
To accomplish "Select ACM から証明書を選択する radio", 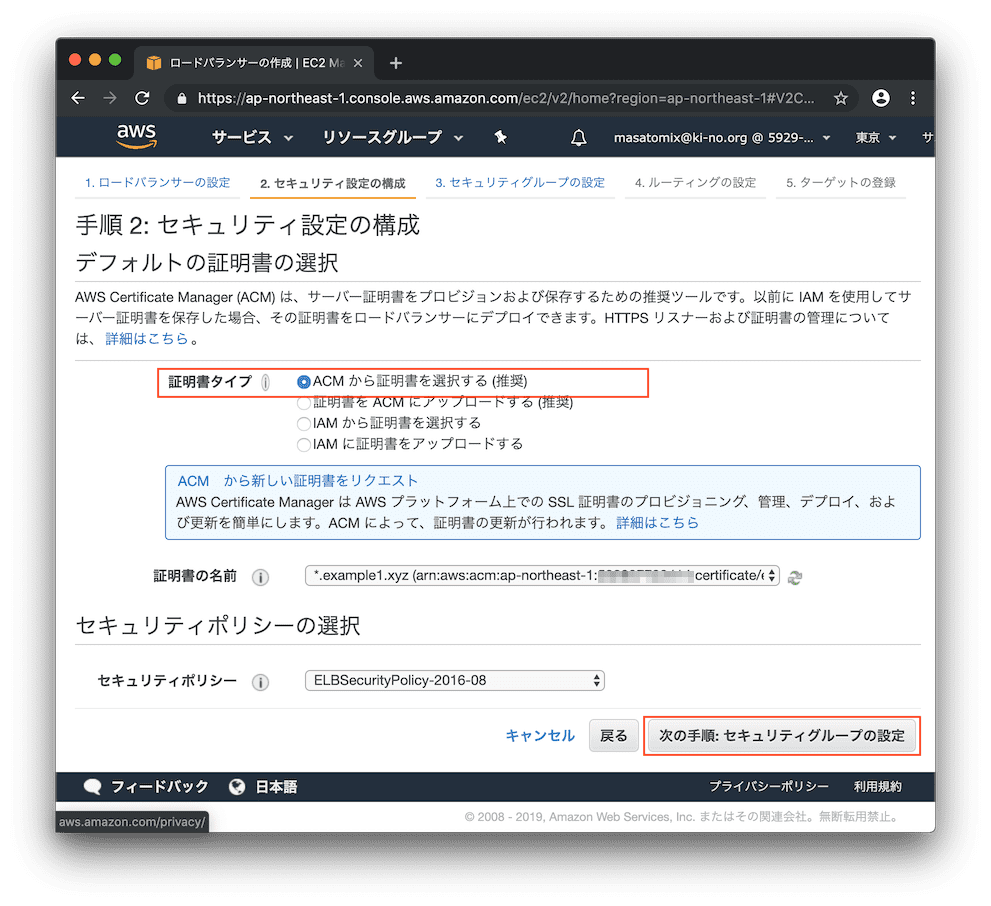I will click(304, 382).
